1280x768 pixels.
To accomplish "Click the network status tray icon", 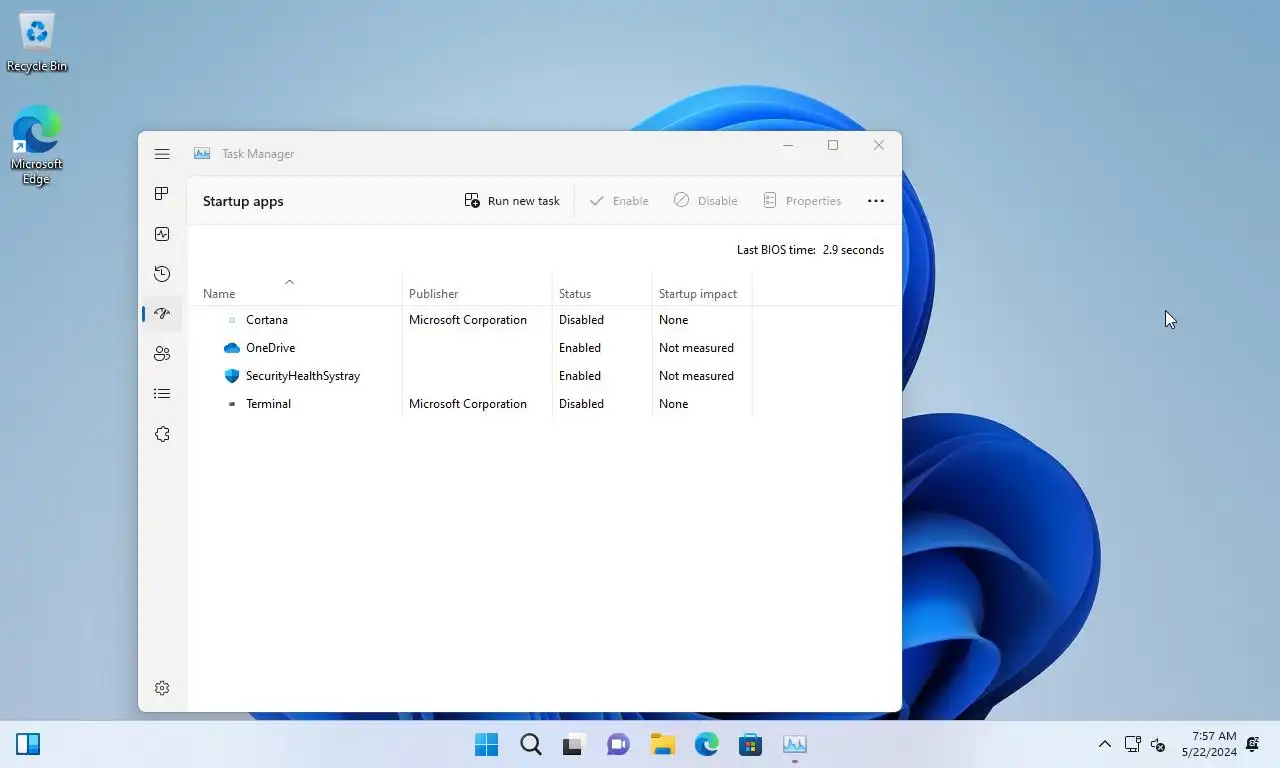I will pyautogui.click(x=1132, y=744).
